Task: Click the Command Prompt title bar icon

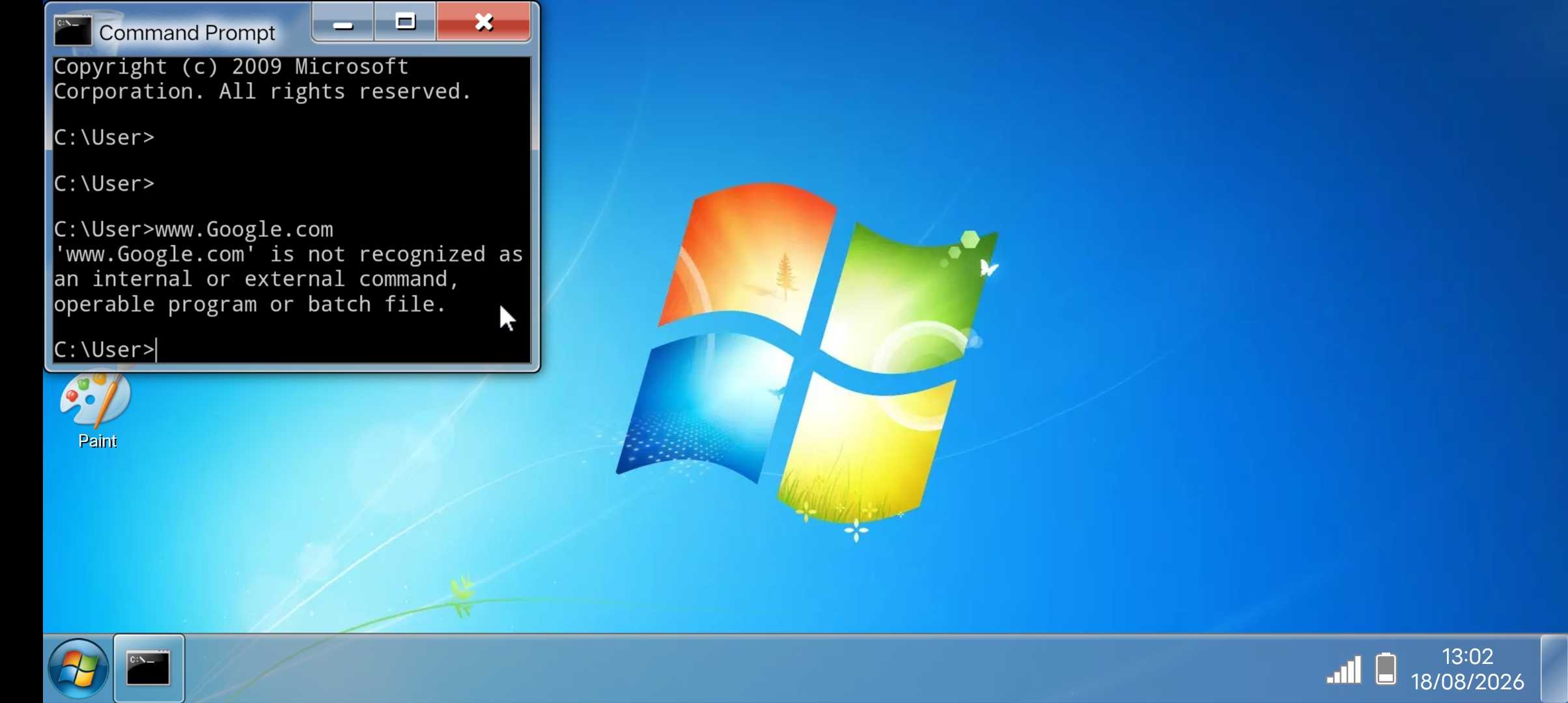Action: tap(72, 31)
